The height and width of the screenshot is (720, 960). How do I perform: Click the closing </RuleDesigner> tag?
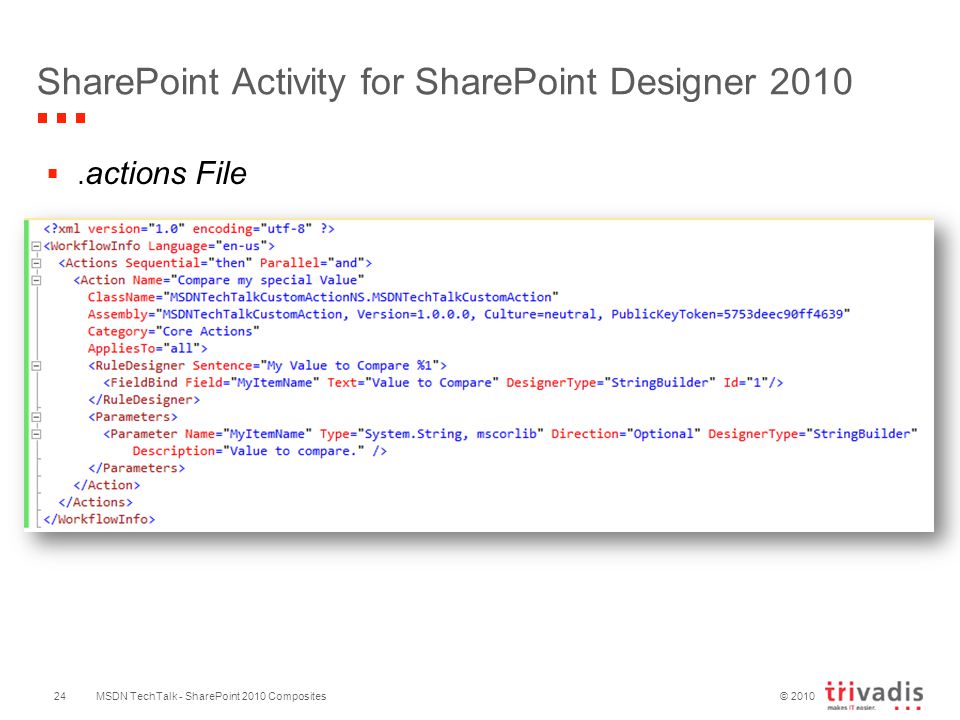point(144,400)
